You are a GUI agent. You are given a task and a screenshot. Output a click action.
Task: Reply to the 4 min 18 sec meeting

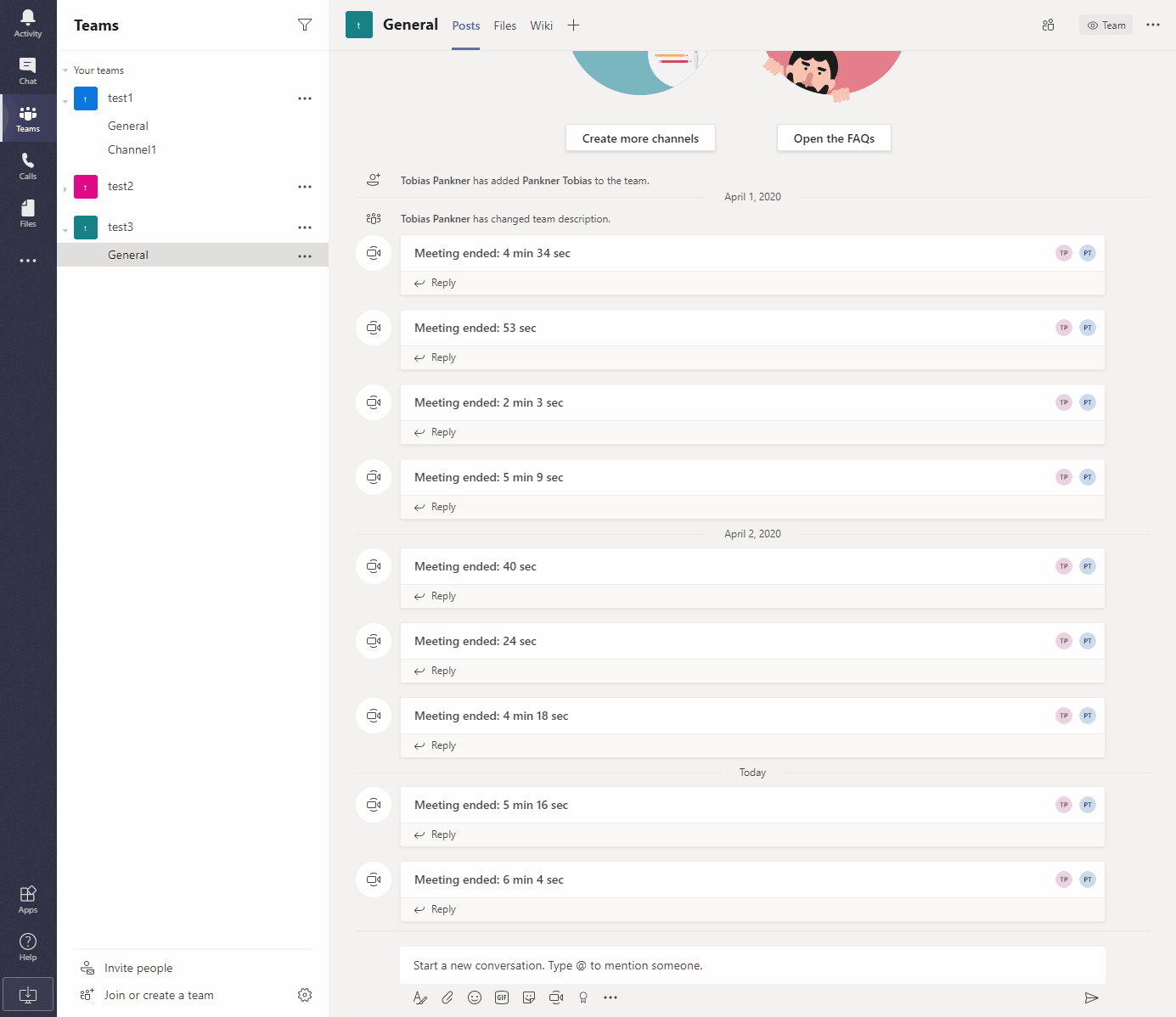coord(435,745)
